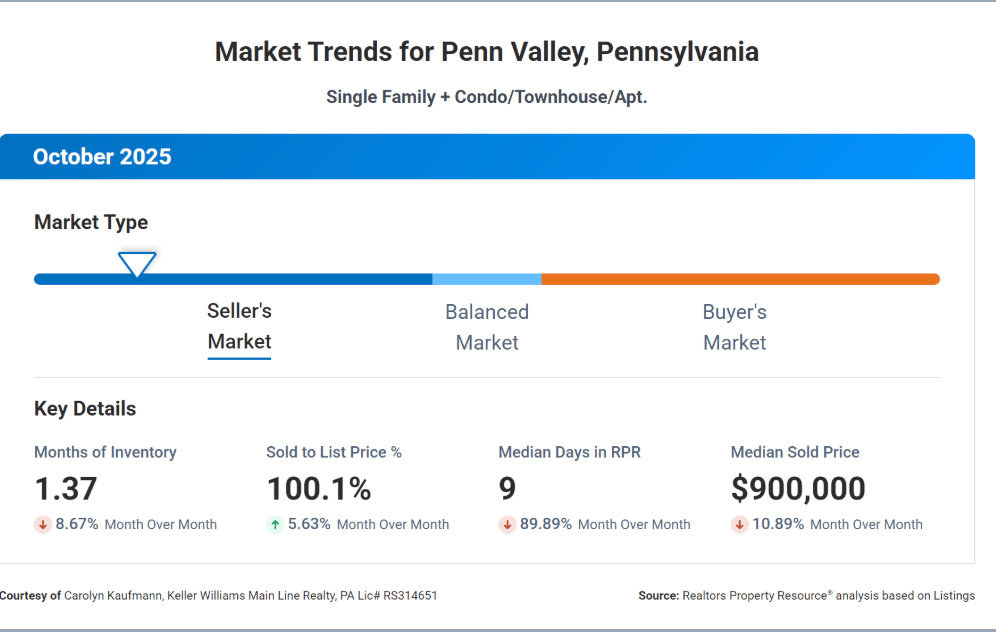This screenshot has height=632, width=996.
Task: Select the Seller's Market label
Action: tap(239, 327)
